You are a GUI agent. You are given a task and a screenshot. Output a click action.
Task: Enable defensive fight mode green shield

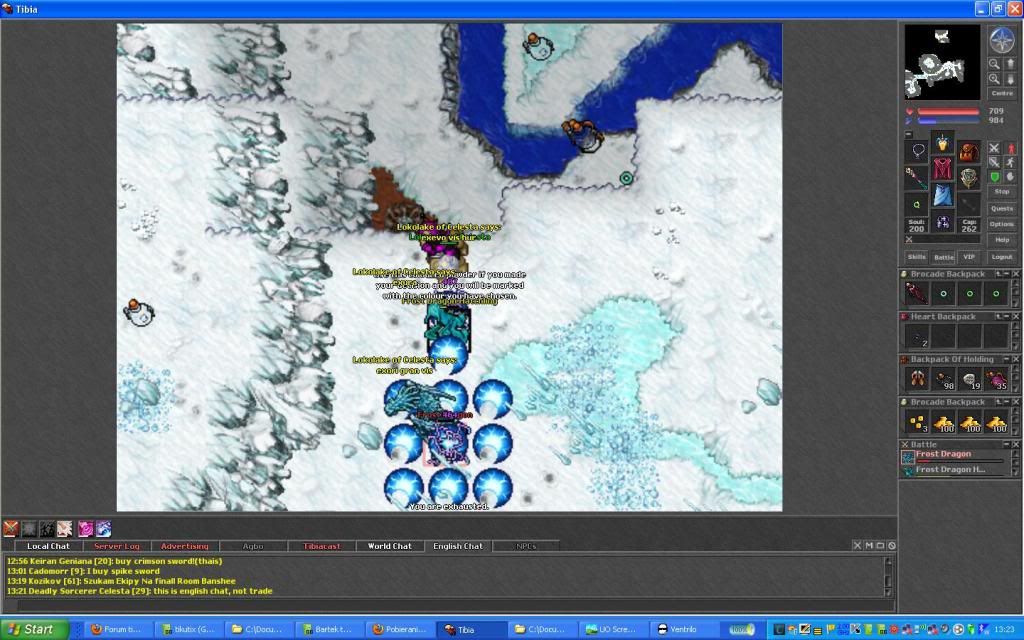(994, 177)
